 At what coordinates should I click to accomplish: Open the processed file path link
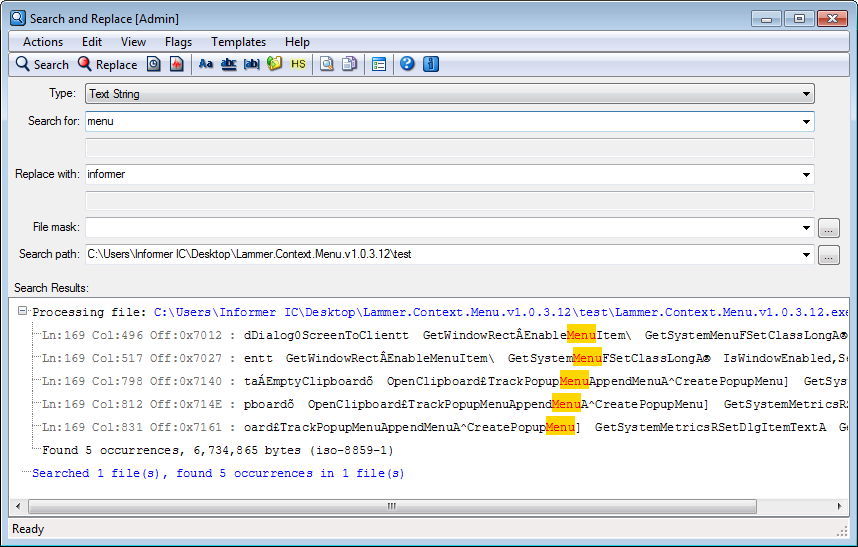501,312
